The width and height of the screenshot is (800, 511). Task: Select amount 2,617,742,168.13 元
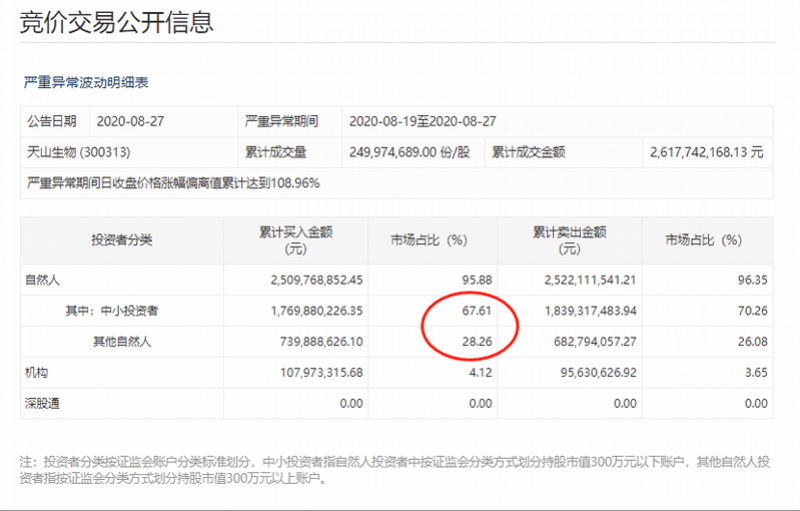[707, 152]
